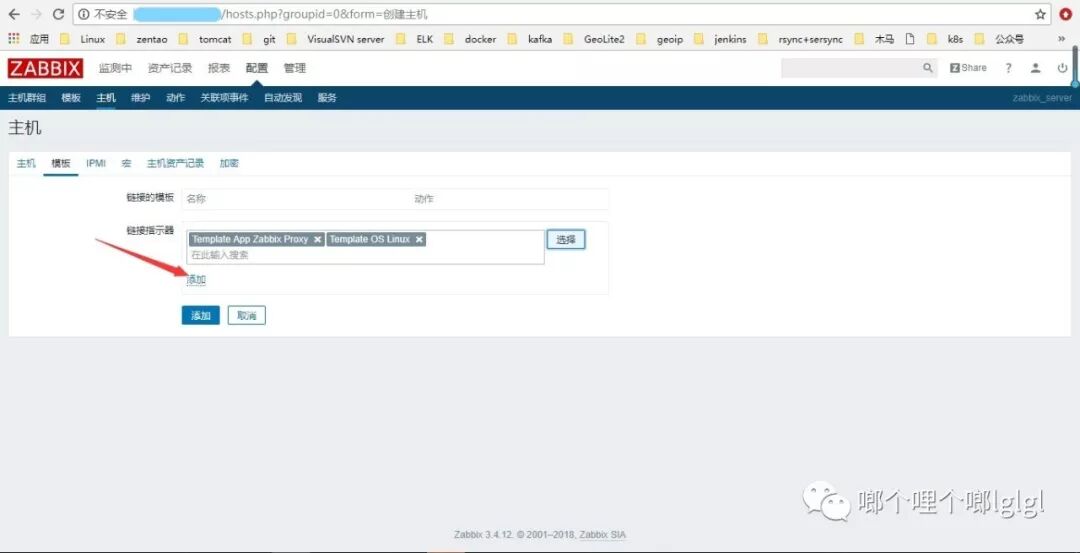Go to 动作 submenu

click(176, 98)
